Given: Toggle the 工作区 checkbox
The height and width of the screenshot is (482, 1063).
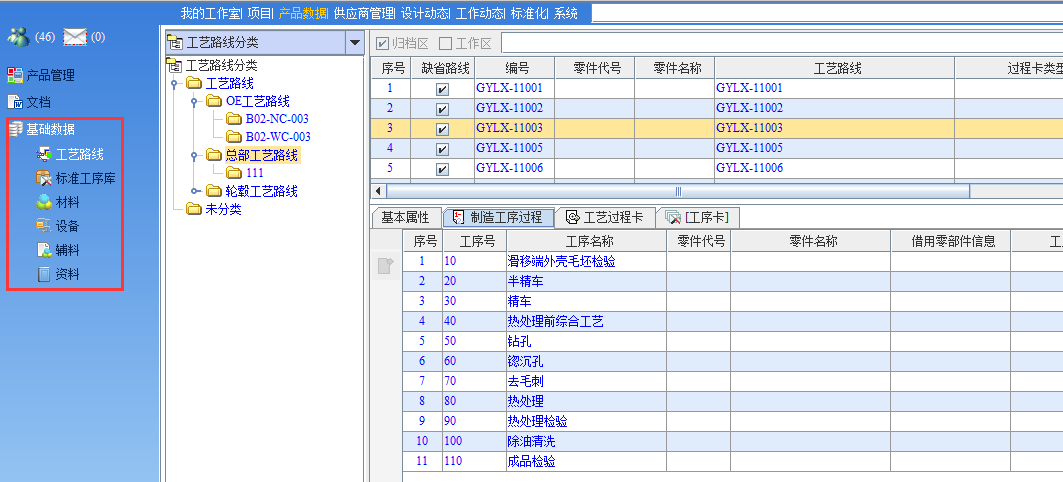Looking at the screenshot, I should (x=445, y=43).
